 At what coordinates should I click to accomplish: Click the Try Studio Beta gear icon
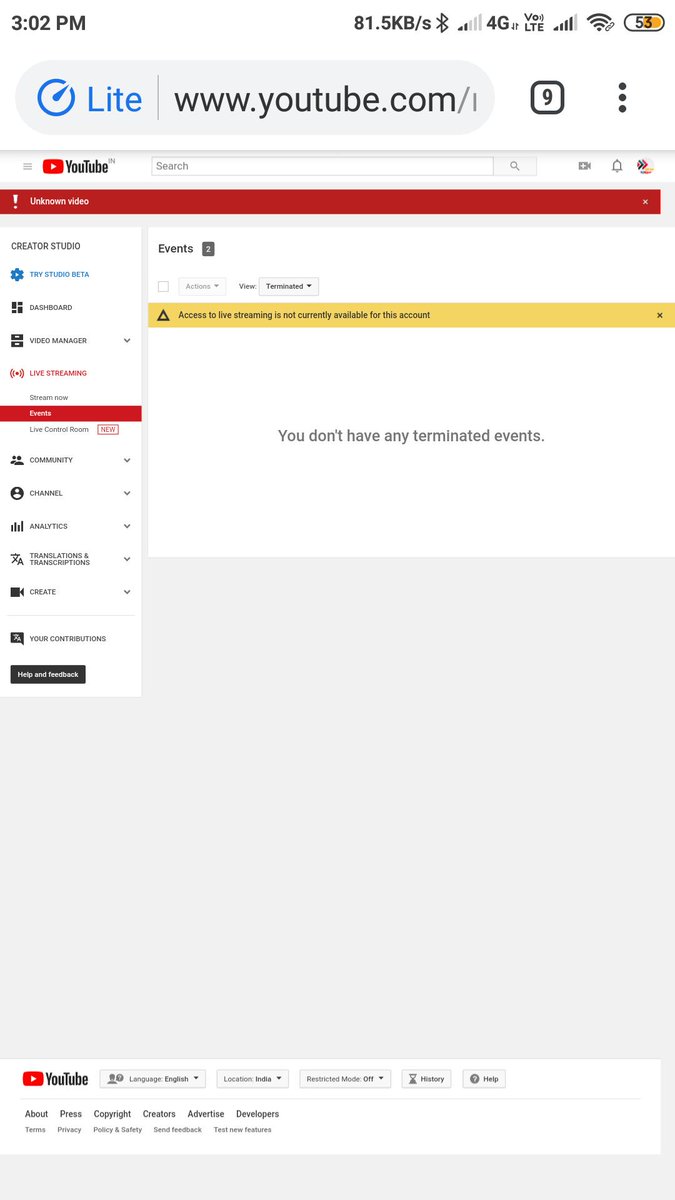pos(17,274)
